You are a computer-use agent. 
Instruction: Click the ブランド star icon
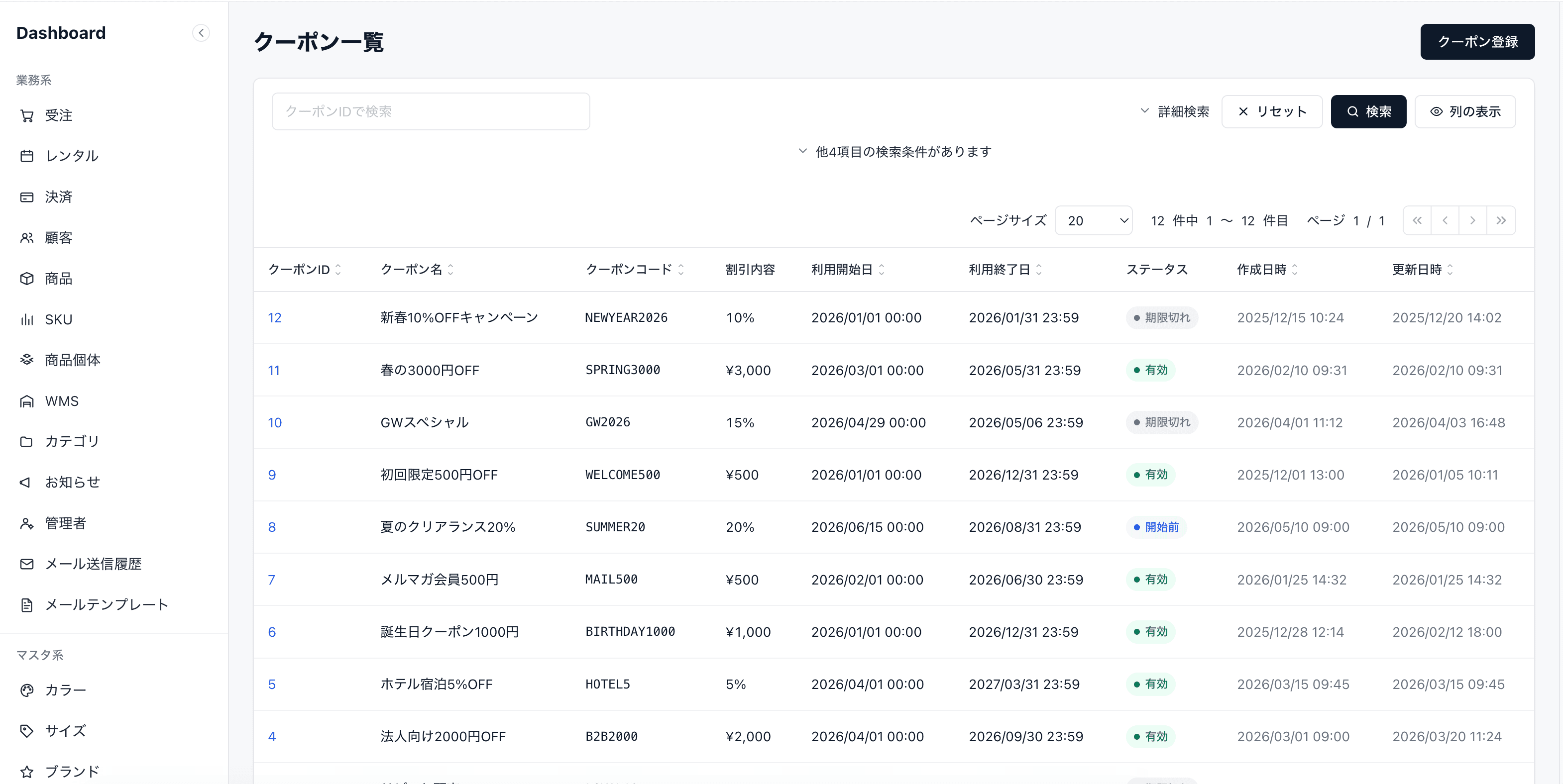click(x=27, y=771)
